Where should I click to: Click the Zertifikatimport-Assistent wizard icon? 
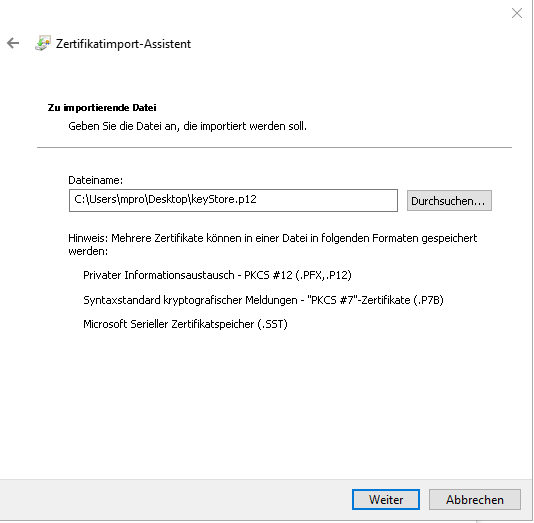43,43
